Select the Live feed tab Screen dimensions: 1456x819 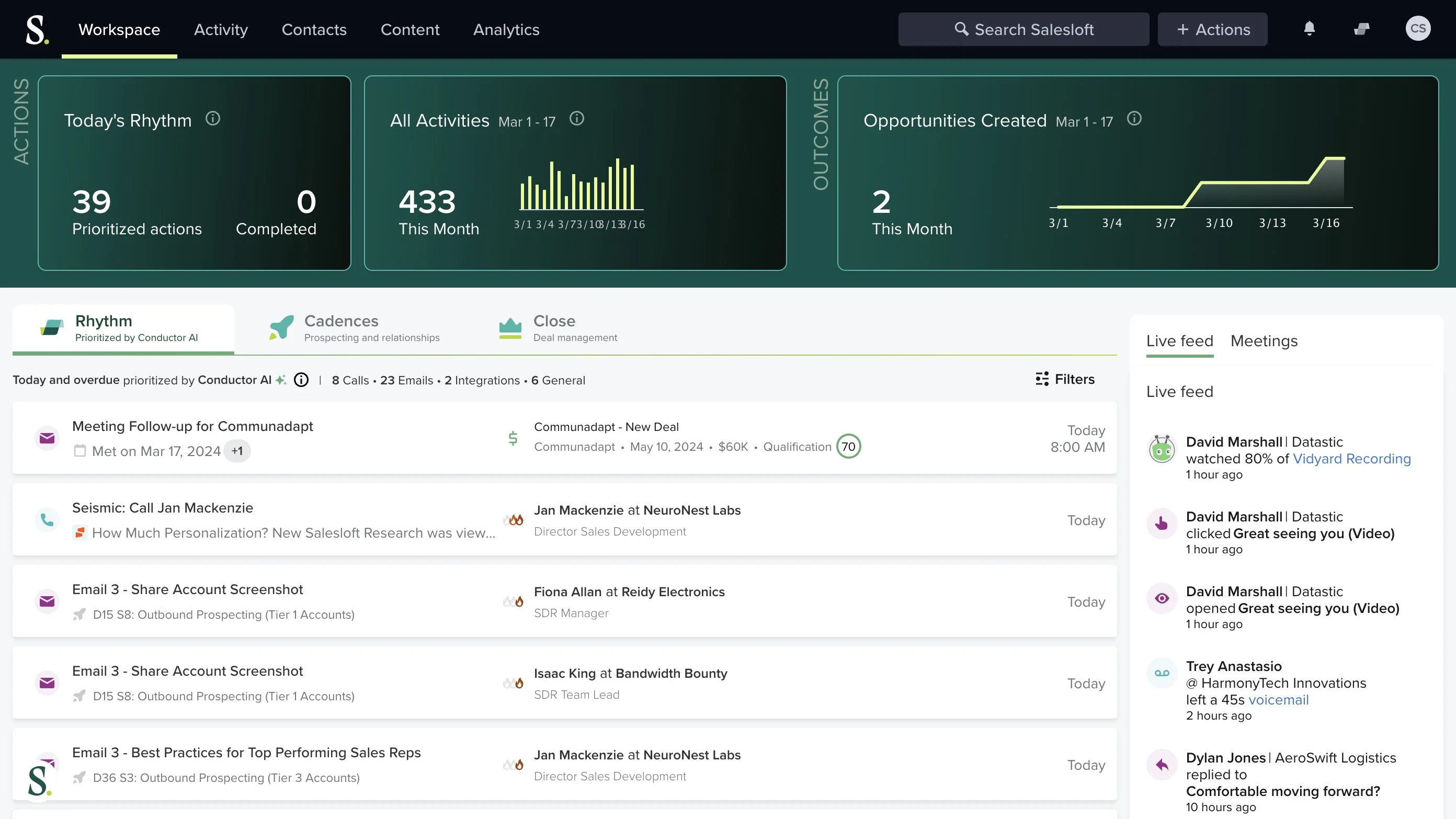(1180, 342)
